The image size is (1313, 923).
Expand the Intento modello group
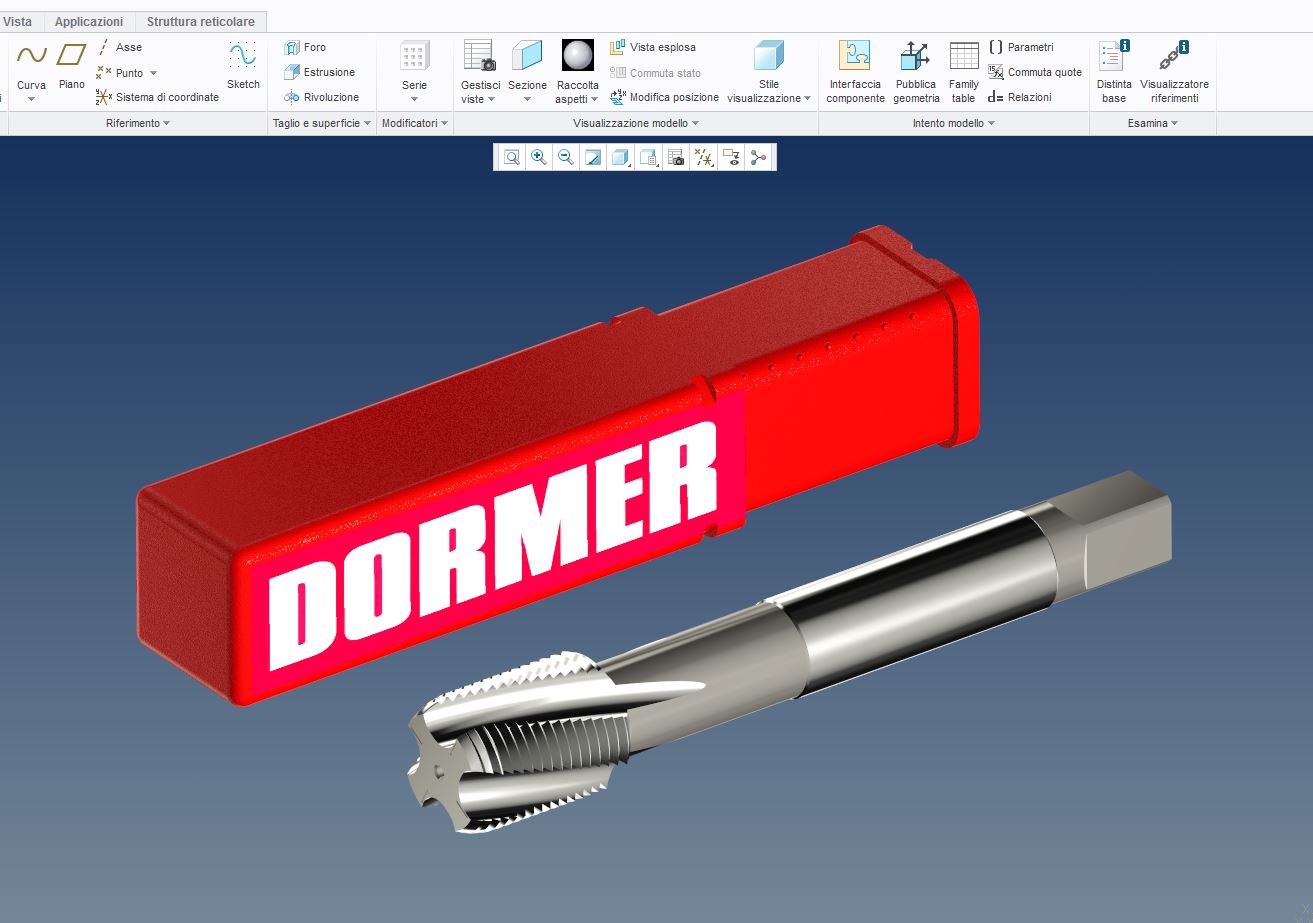pos(954,123)
